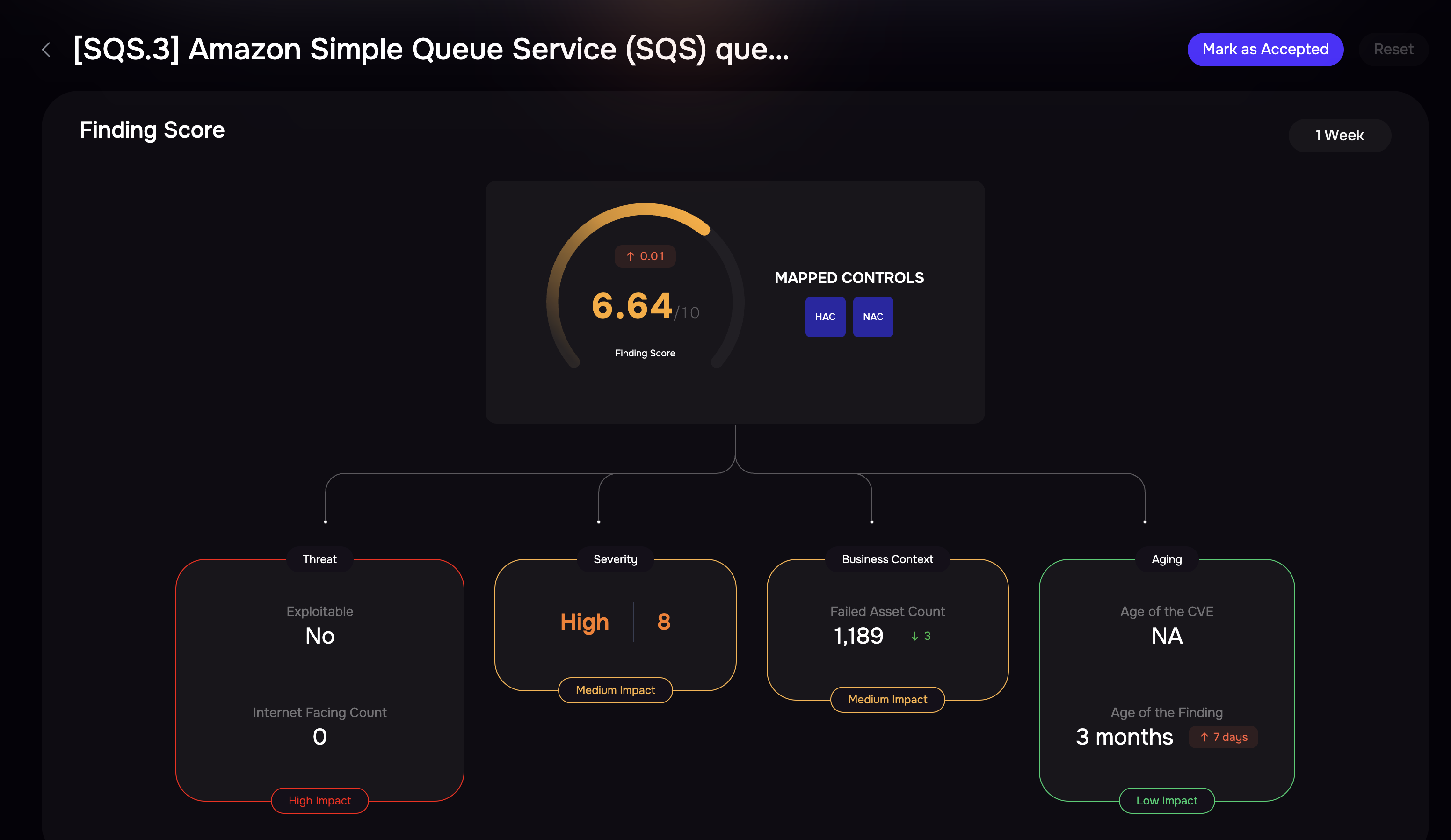Viewport: 1451px width, 840px height.
Task: Click the 0.01 score change indicator
Action: (x=645, y=256)
